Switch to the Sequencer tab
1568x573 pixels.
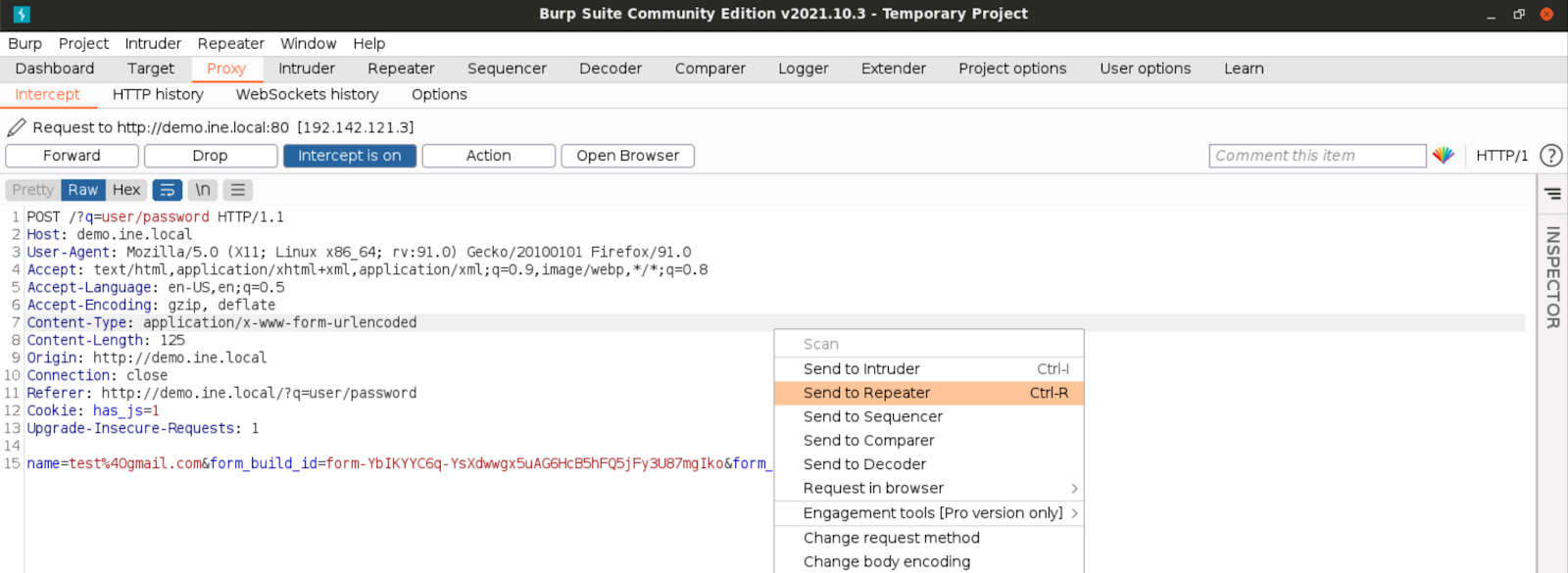point(507,69)
